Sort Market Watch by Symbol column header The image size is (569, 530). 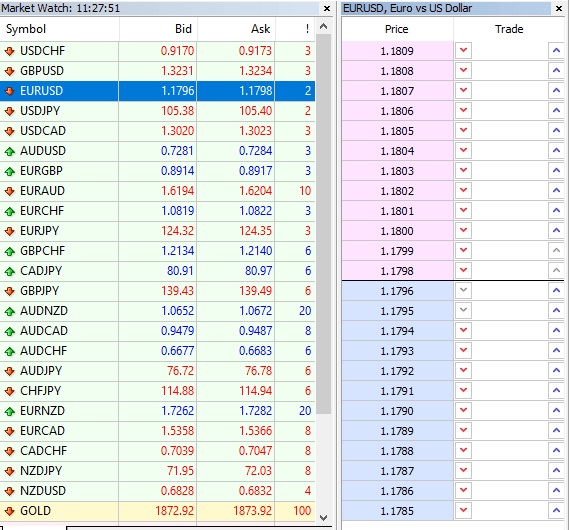point(60,29)
